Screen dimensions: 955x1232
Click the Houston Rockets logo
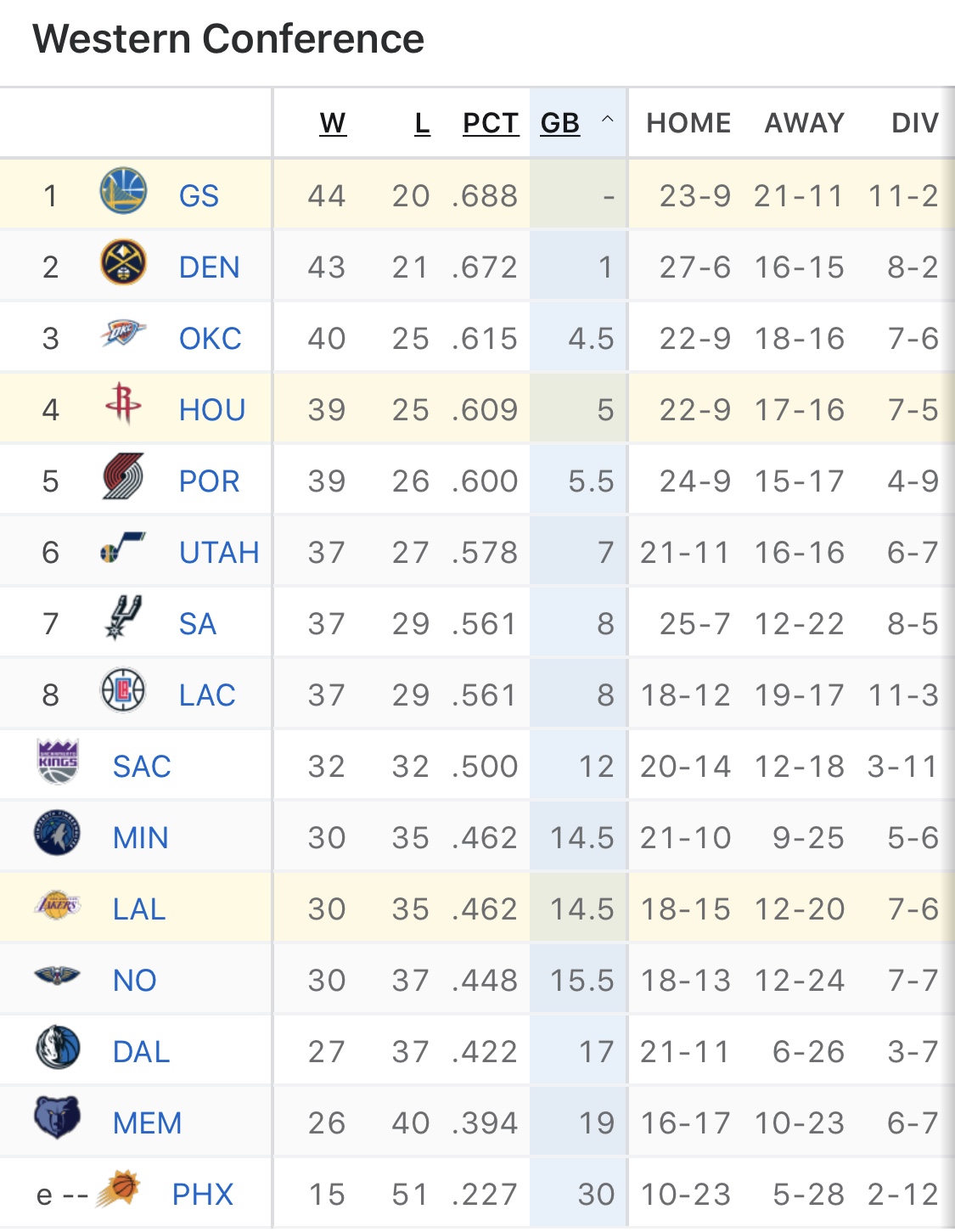coord(123,403)
